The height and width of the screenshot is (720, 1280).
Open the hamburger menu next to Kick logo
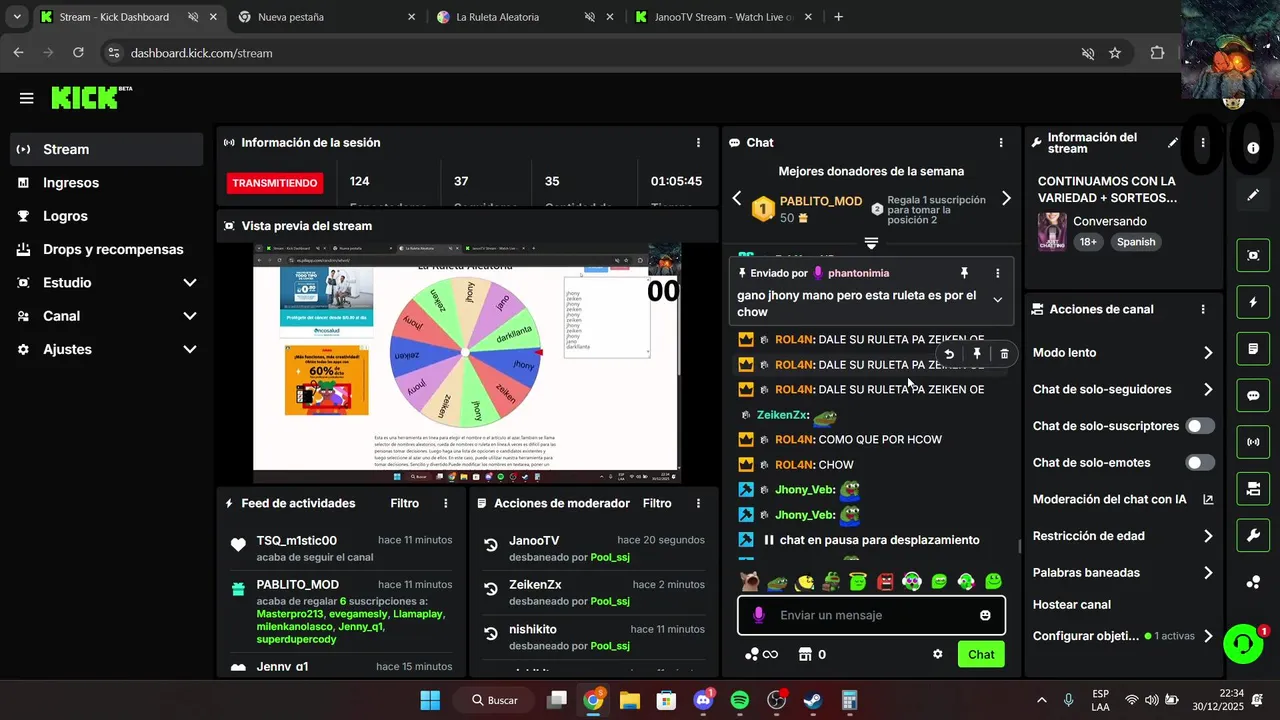(x=26, y=98)
